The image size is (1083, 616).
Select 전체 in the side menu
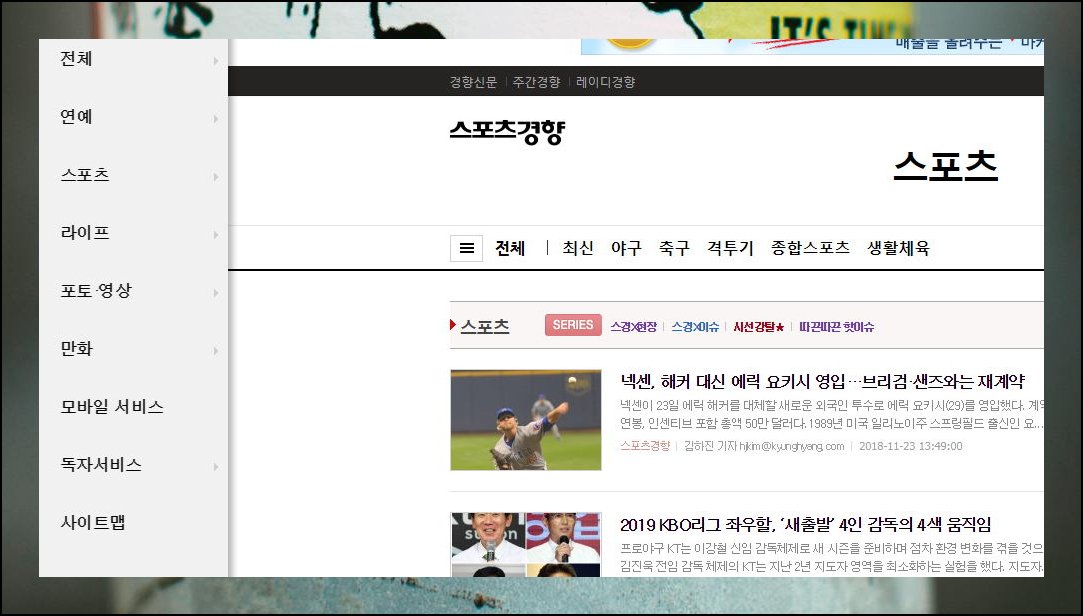(76, 59)
